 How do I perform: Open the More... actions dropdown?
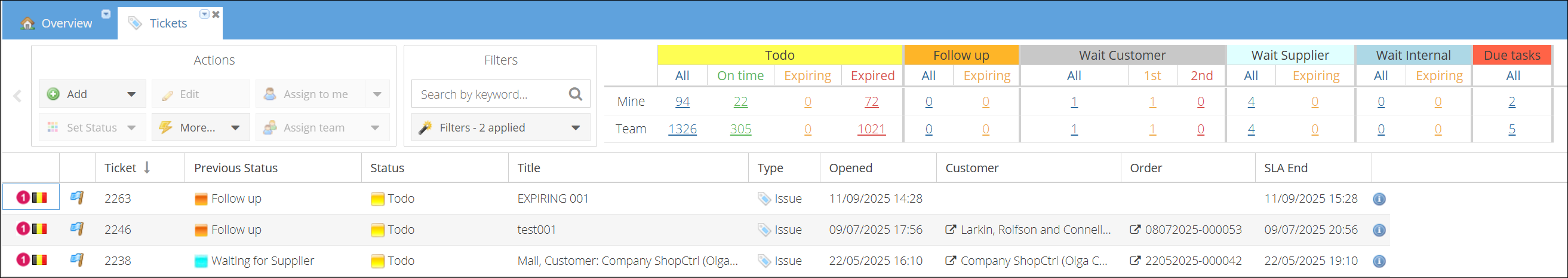tap(236, 128)
